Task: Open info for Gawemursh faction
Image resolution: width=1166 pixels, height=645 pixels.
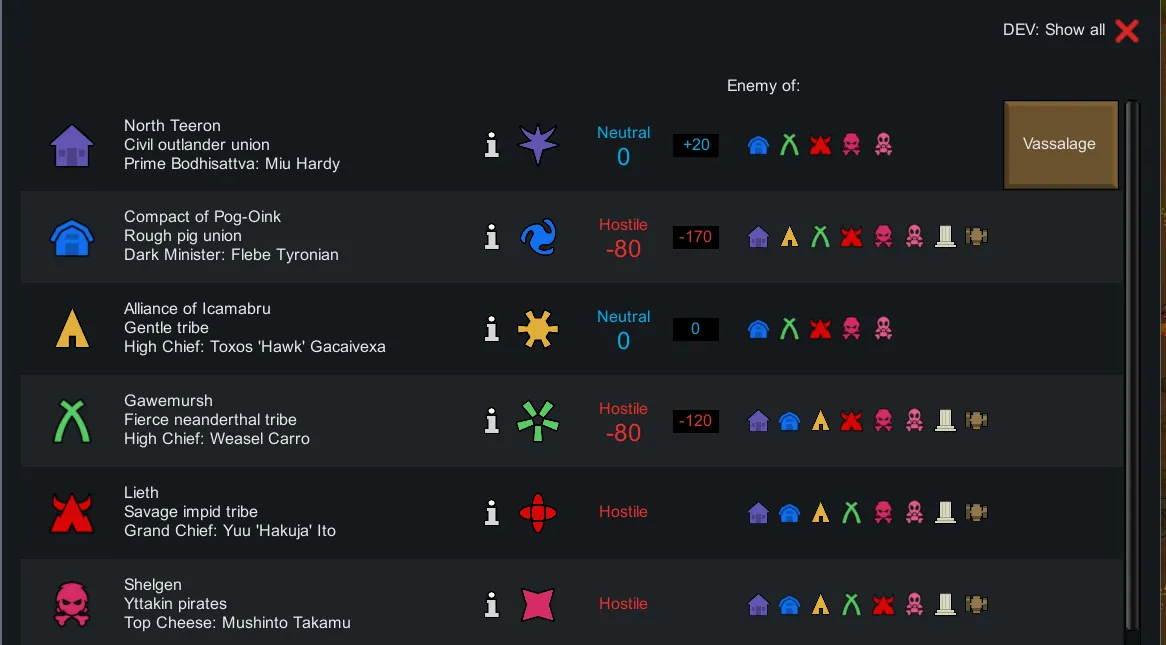Action: (491, 421)
